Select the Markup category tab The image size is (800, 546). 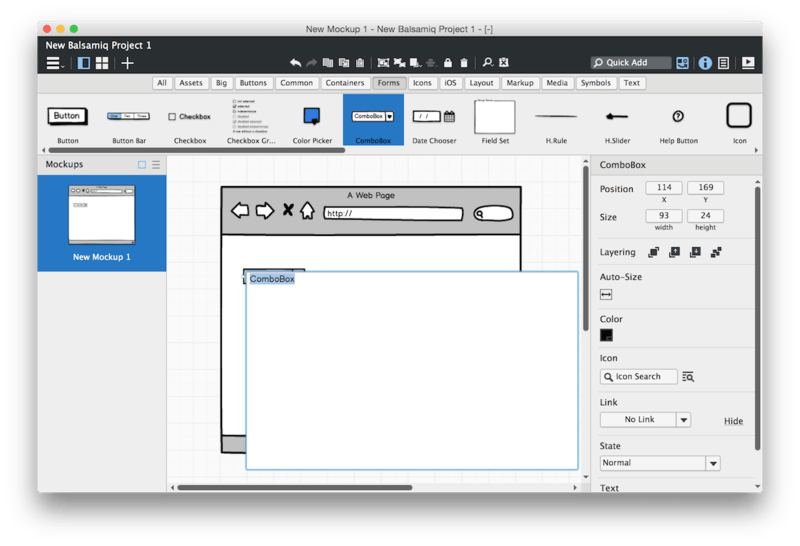(x=519, y=84)
